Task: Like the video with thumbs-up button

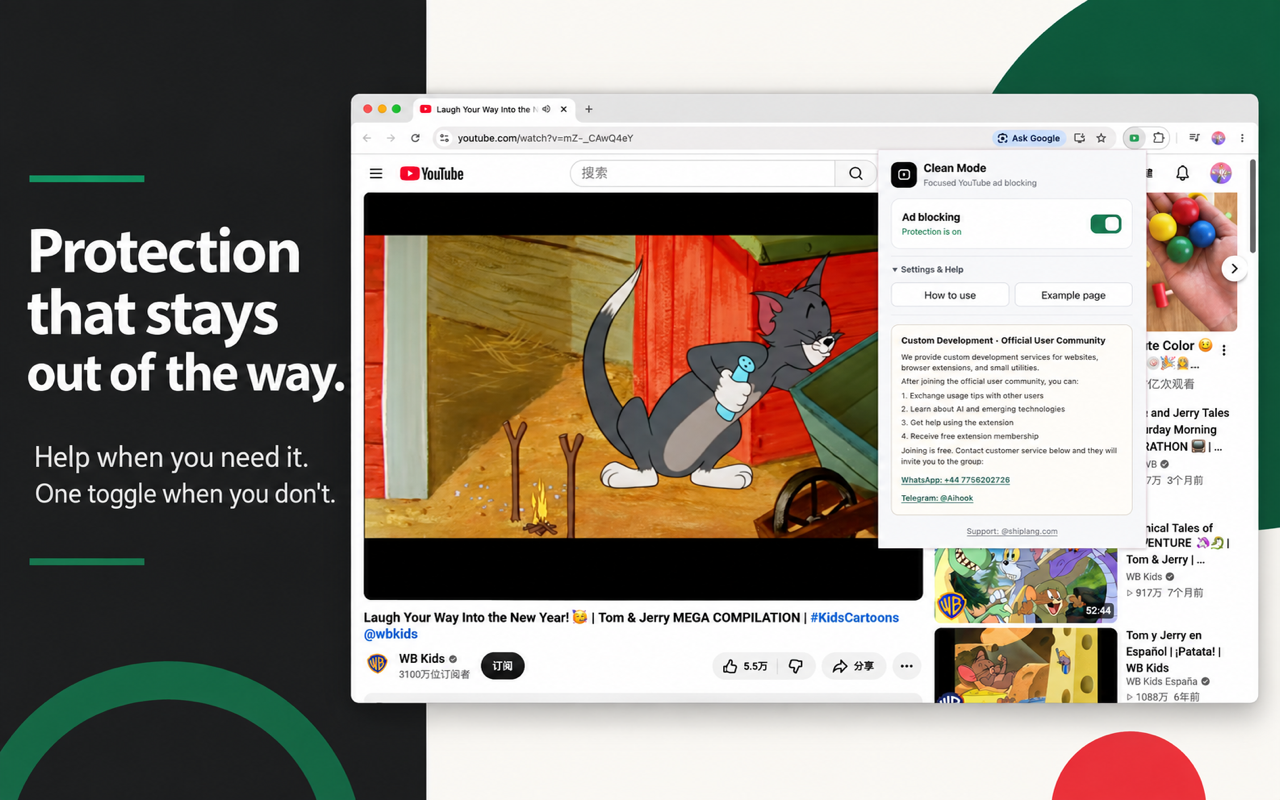Action: click(744, 666)
